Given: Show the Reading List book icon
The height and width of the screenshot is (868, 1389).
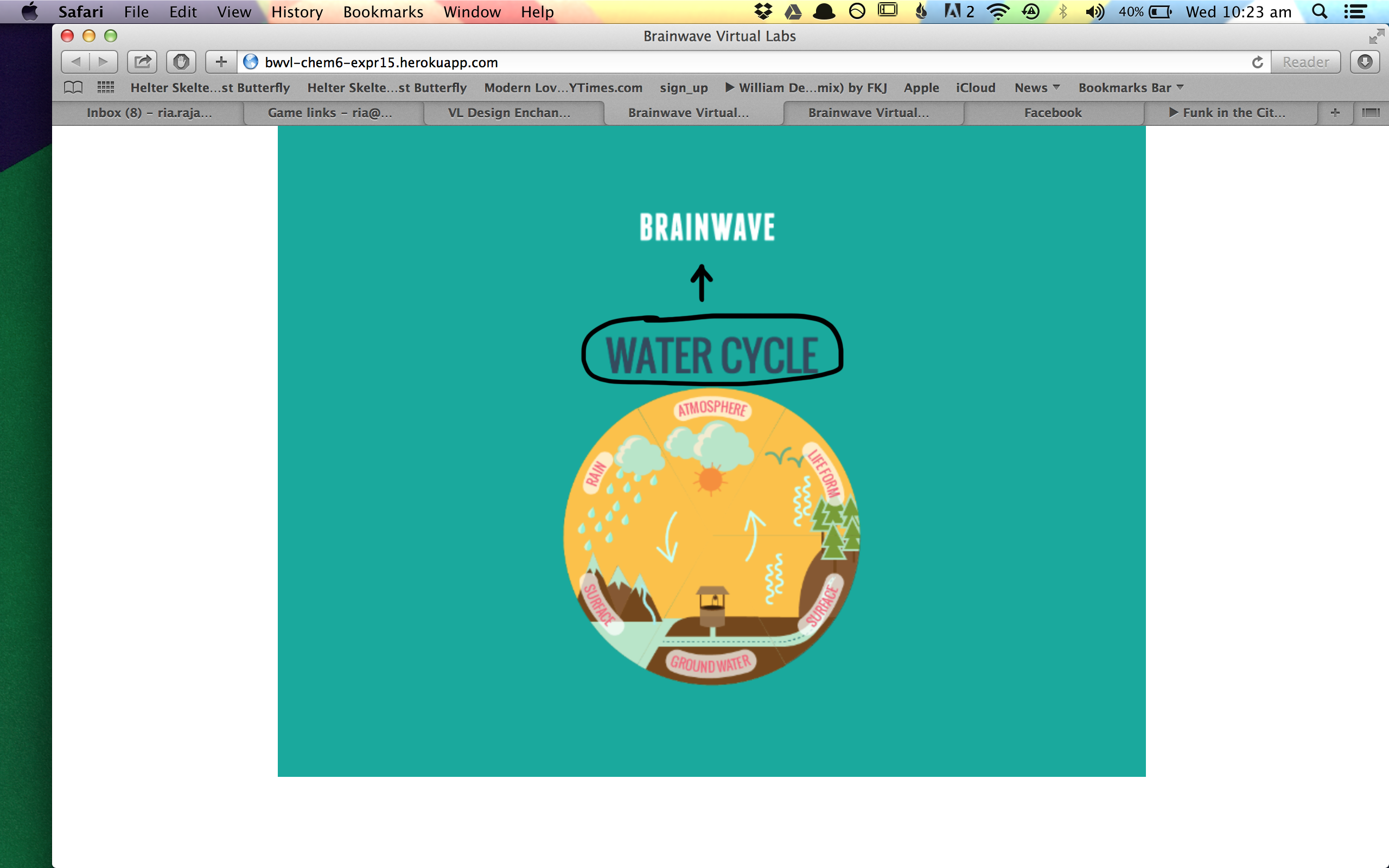Looking at the screenshot, I should click(73, 88).
